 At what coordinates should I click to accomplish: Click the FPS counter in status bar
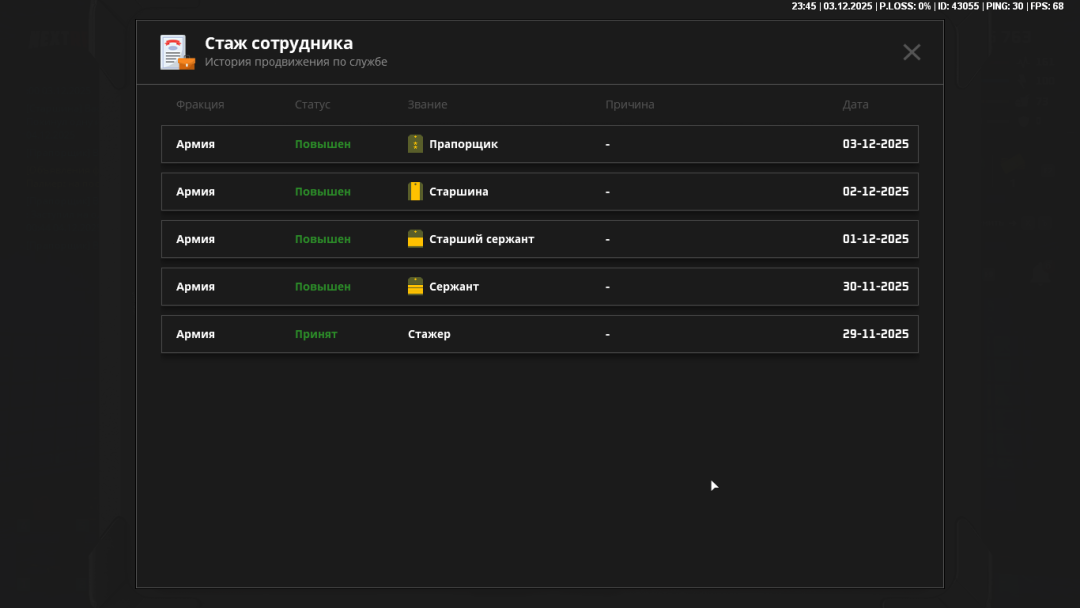click(x=1046, y=6)
